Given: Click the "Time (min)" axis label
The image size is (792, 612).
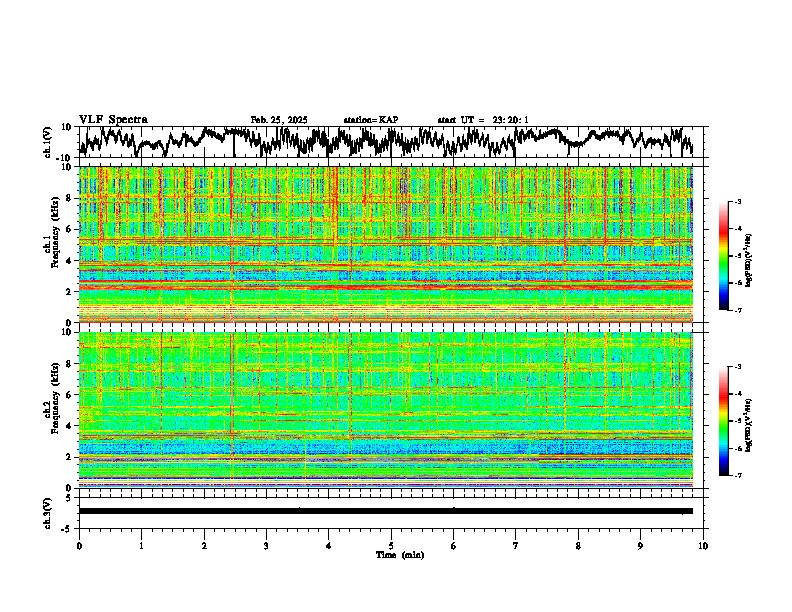Looking at the screenshot, I should pos(400,555).
